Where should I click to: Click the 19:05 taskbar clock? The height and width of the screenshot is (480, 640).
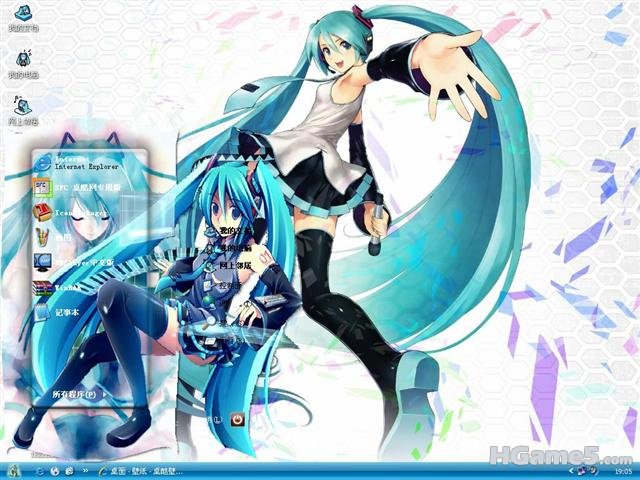(622, 471)
